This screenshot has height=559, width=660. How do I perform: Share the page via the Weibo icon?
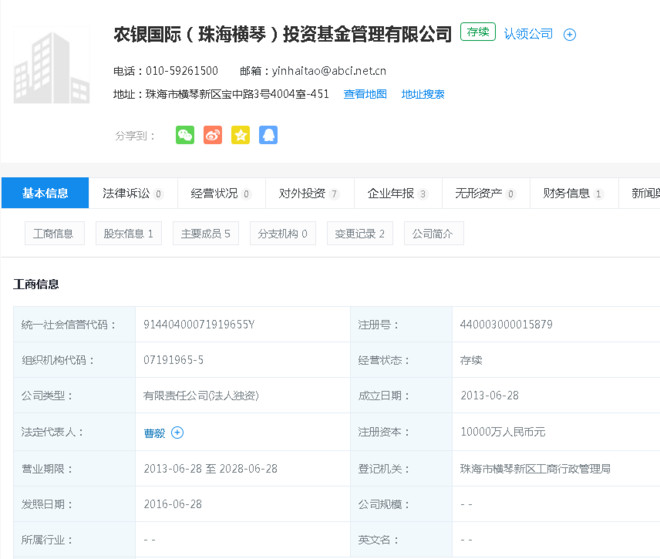tap(213, 135)
